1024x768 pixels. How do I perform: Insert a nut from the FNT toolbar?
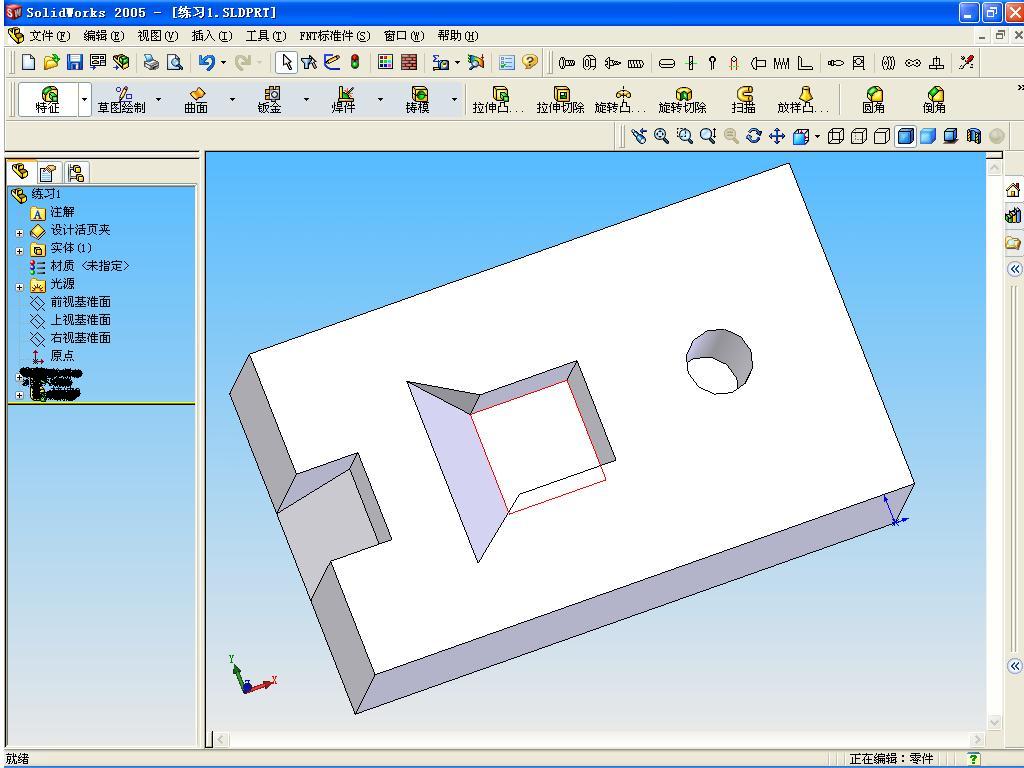589,63
